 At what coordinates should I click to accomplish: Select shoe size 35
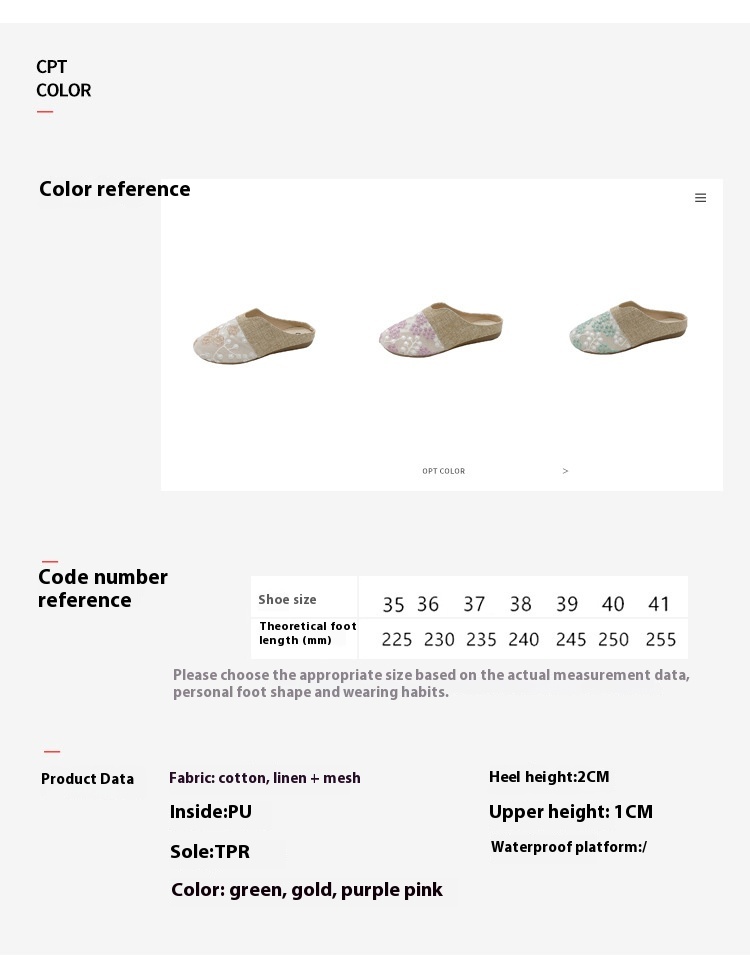click(393, 604)
